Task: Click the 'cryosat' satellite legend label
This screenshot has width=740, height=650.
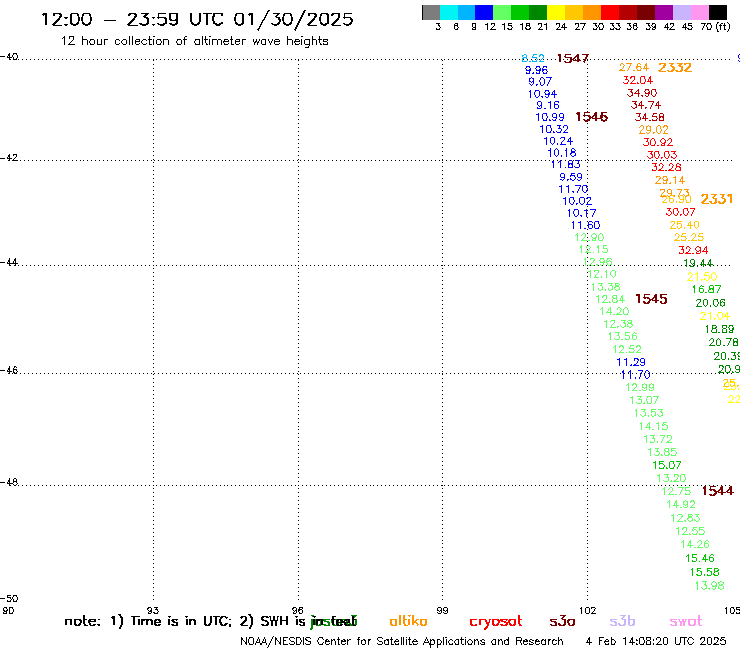Action: (496, 622)
